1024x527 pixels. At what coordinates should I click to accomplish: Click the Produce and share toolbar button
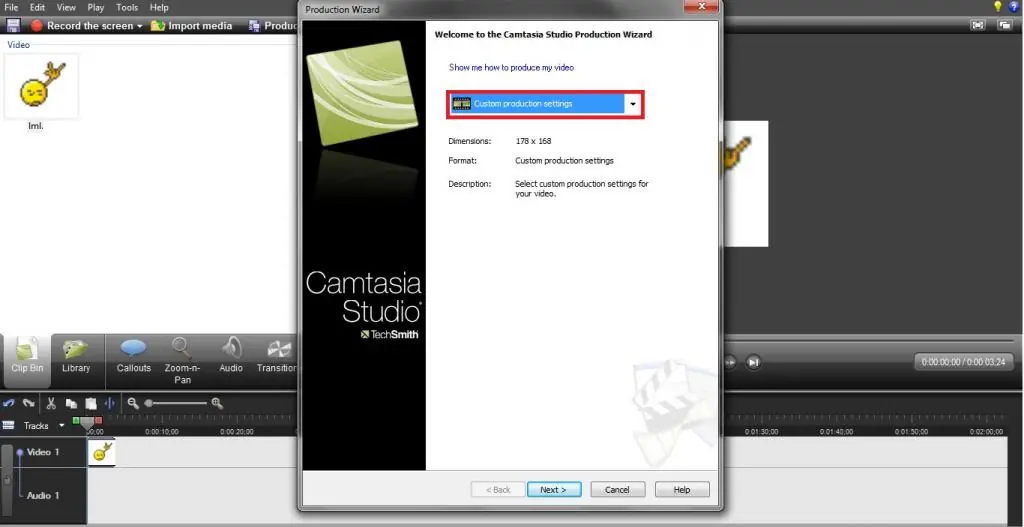(273, 25)
